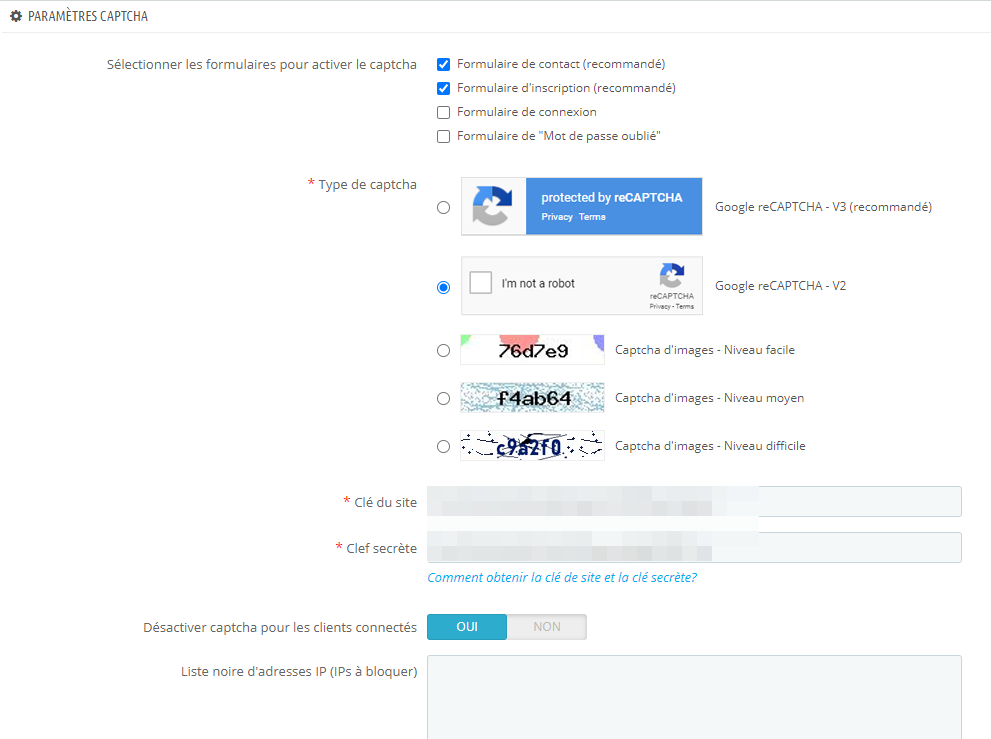Set disable captcha for logged-in clients to OUI
This screenshot has width=991, height=739.
click(467, 626)
